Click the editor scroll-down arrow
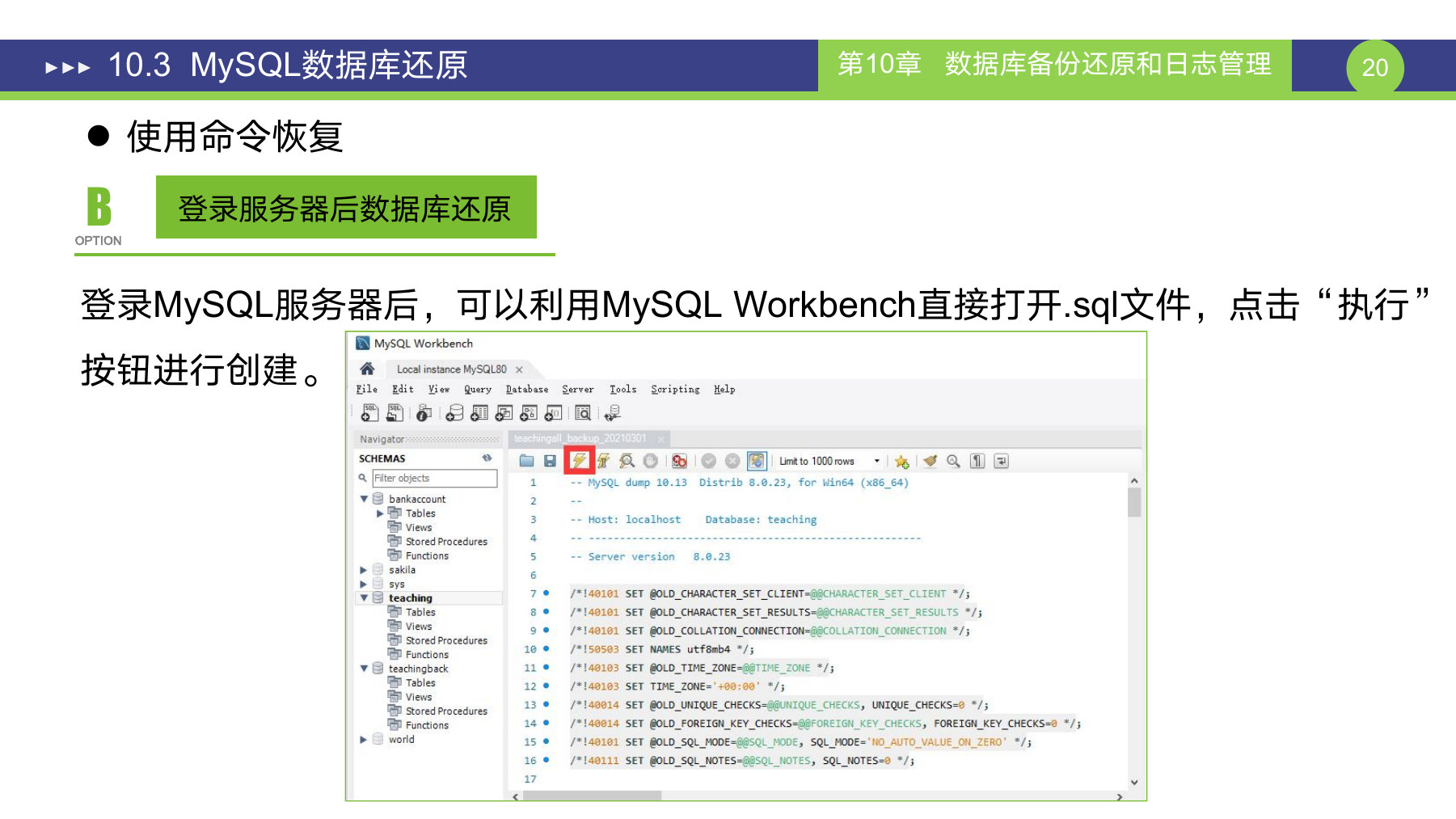The height and width of the screenshot is (819, 1456). (x=1134, y=782)
